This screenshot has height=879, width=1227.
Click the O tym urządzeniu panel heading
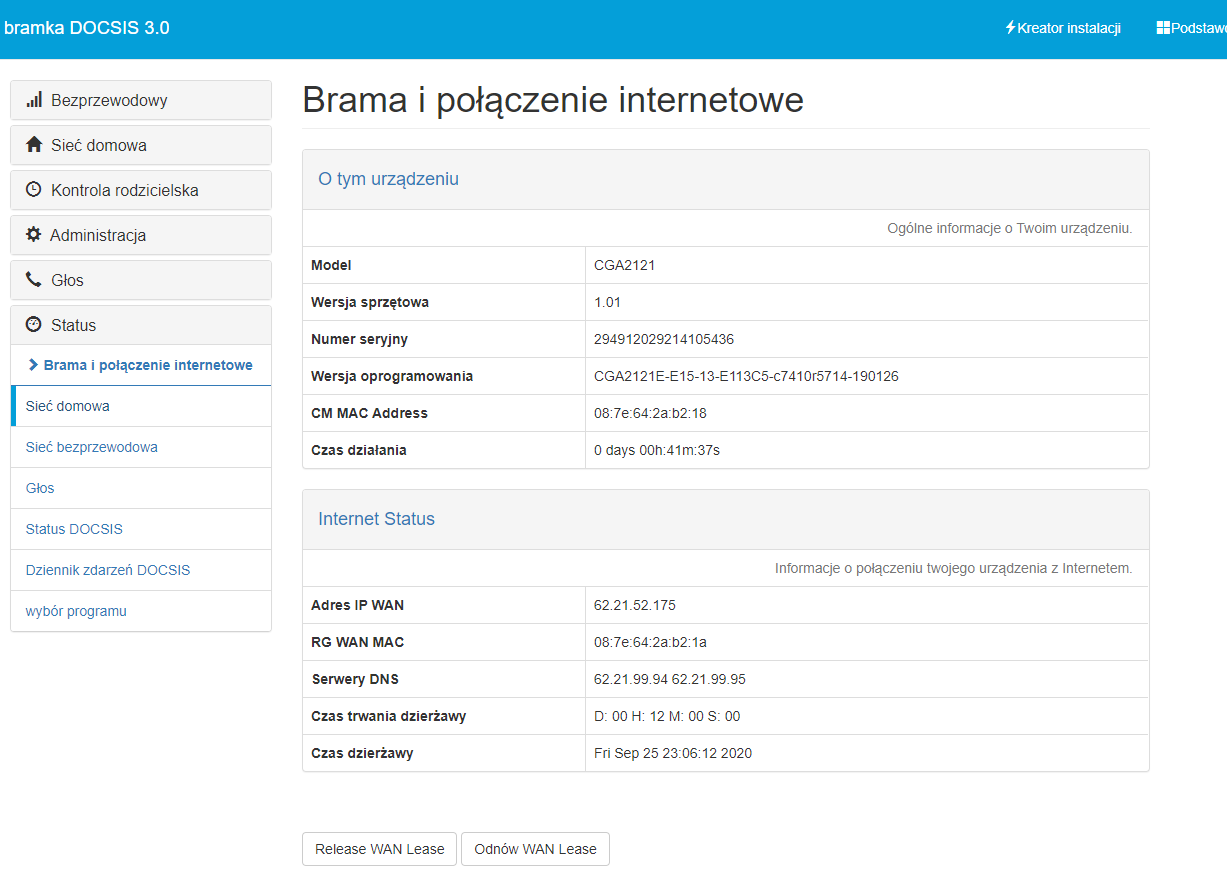coord(388,179)
